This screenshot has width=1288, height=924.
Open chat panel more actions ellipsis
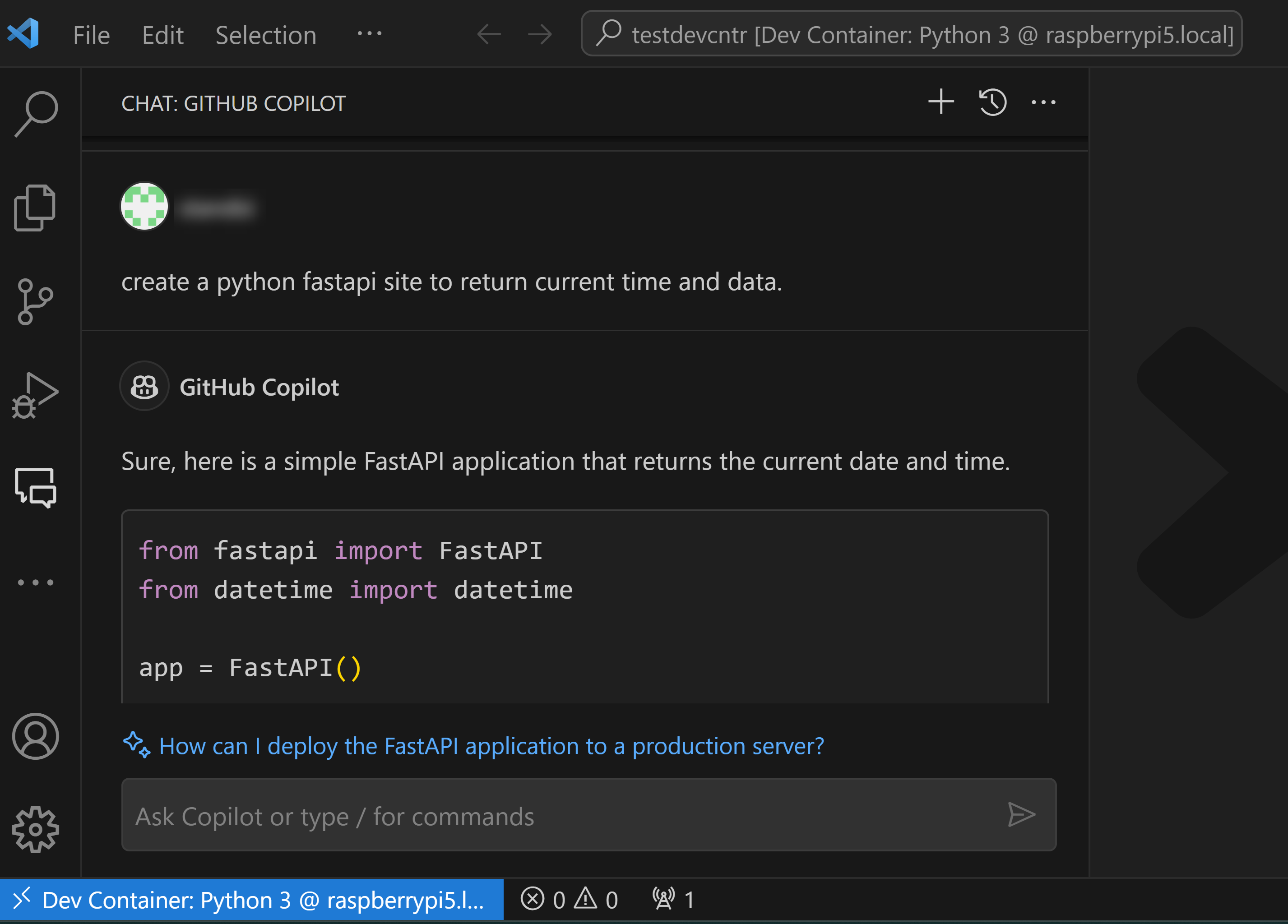(1043, 102)
